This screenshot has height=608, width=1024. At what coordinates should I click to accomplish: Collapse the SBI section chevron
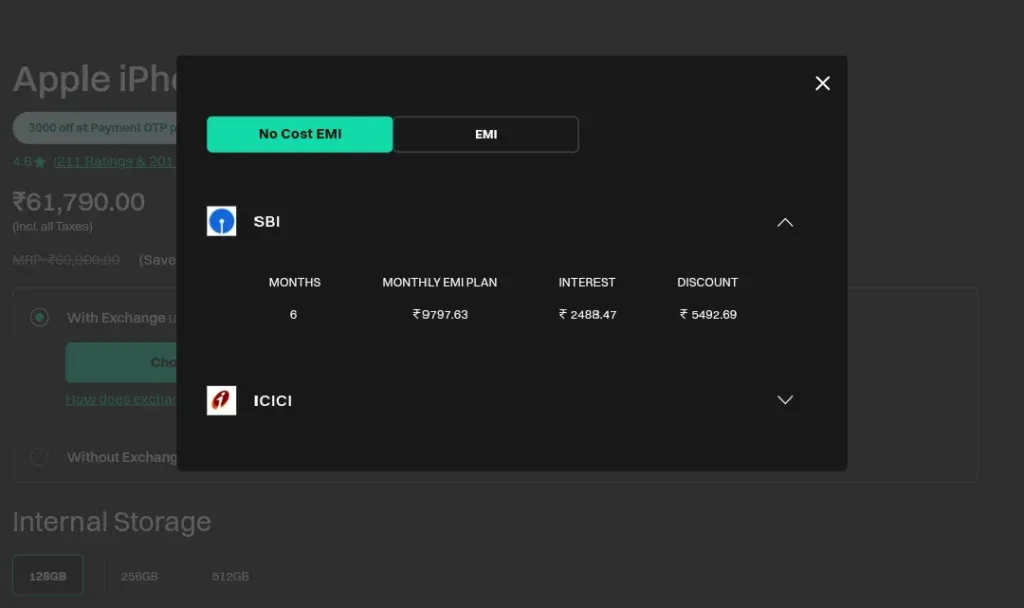tap(785, 222)
